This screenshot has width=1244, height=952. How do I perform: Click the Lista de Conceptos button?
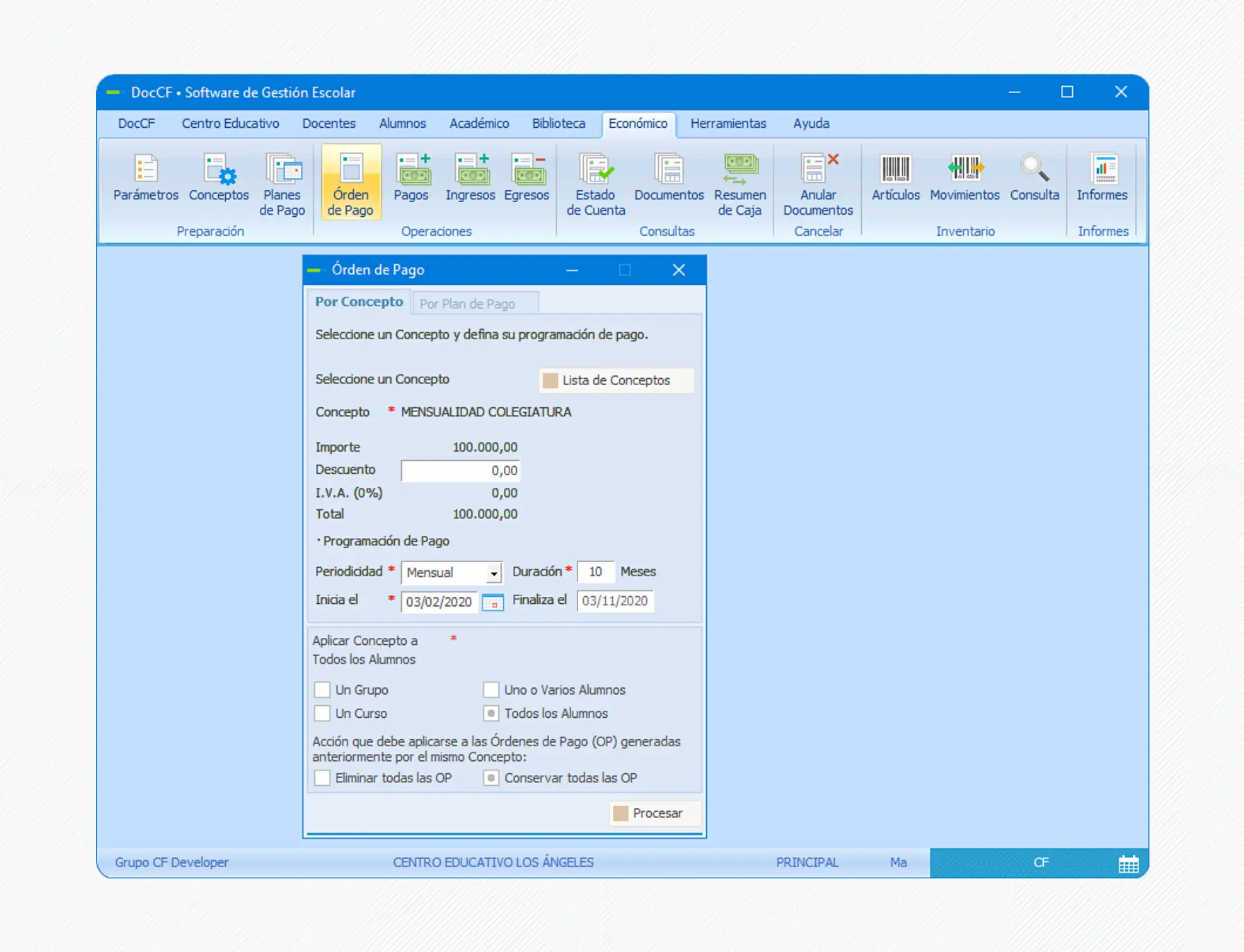click(x=616, y=380)
